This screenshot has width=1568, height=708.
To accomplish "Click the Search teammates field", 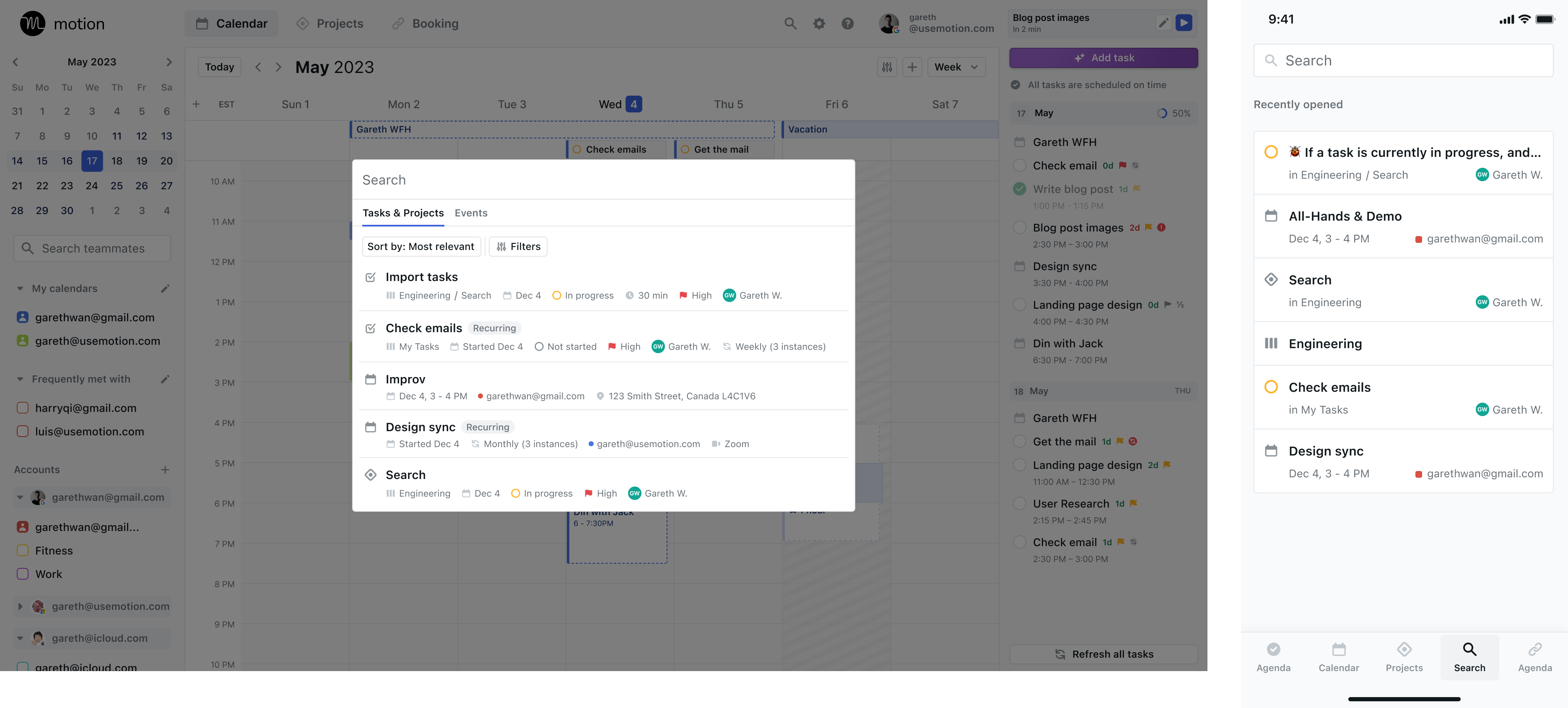I will (93, 248).
